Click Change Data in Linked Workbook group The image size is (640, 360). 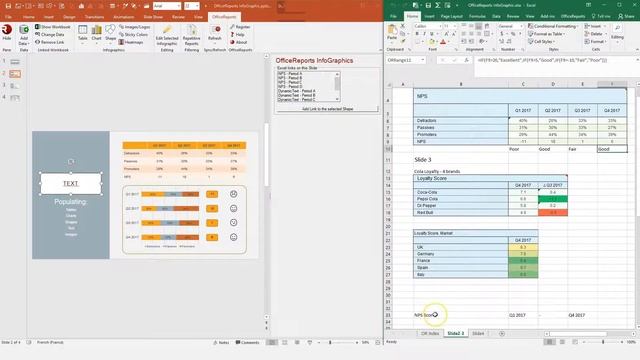pos(49,35)
